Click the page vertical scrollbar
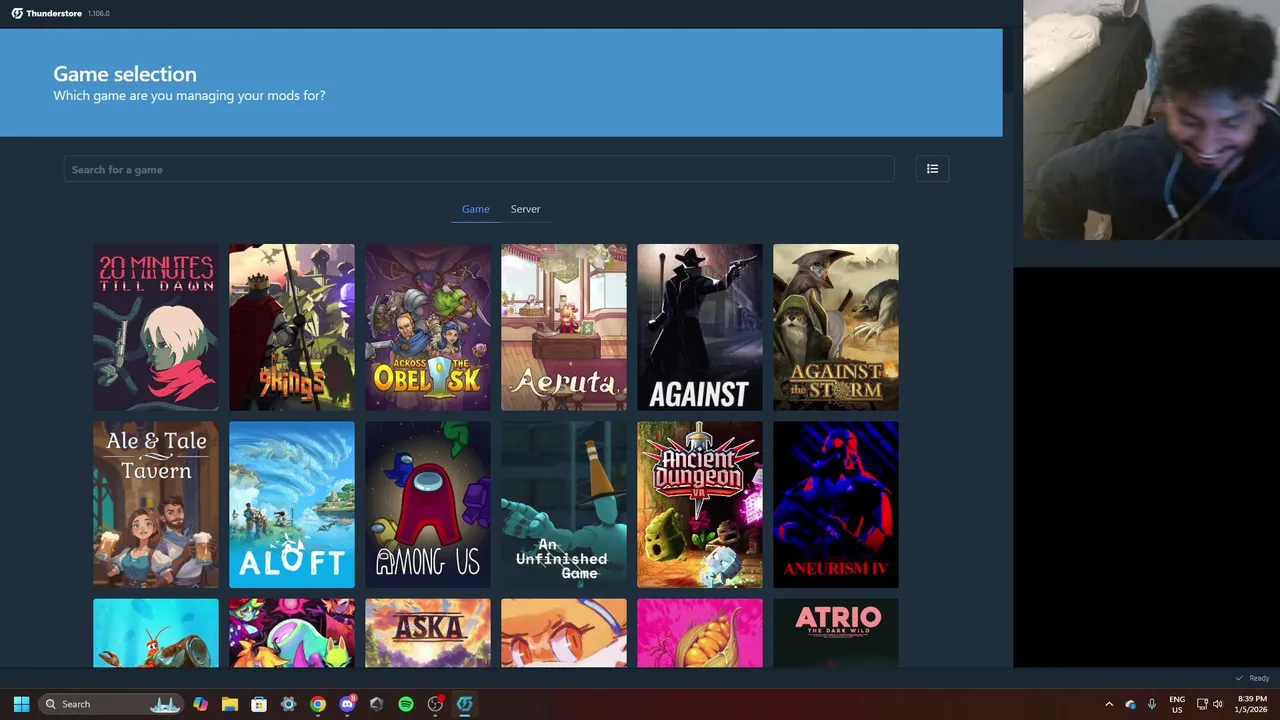1280x720 pixels. pos(1008,60)
